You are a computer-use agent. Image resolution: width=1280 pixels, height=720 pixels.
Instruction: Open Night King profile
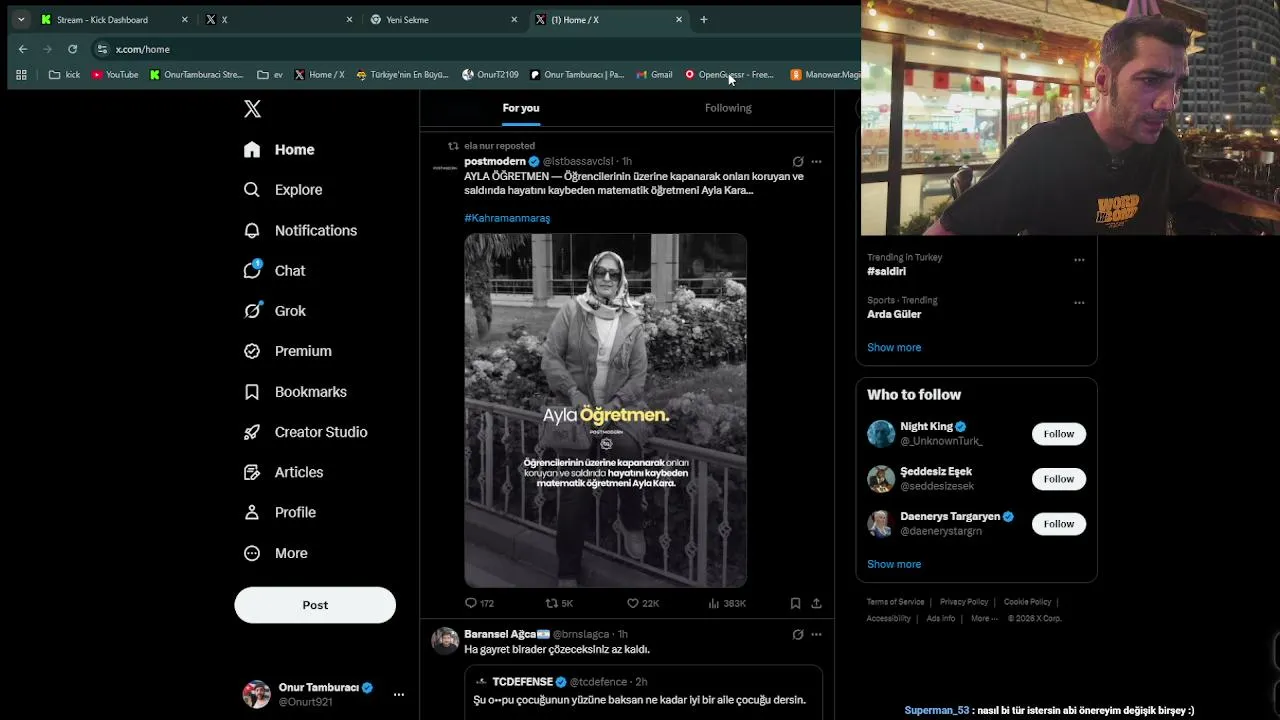tap(926, 426)
